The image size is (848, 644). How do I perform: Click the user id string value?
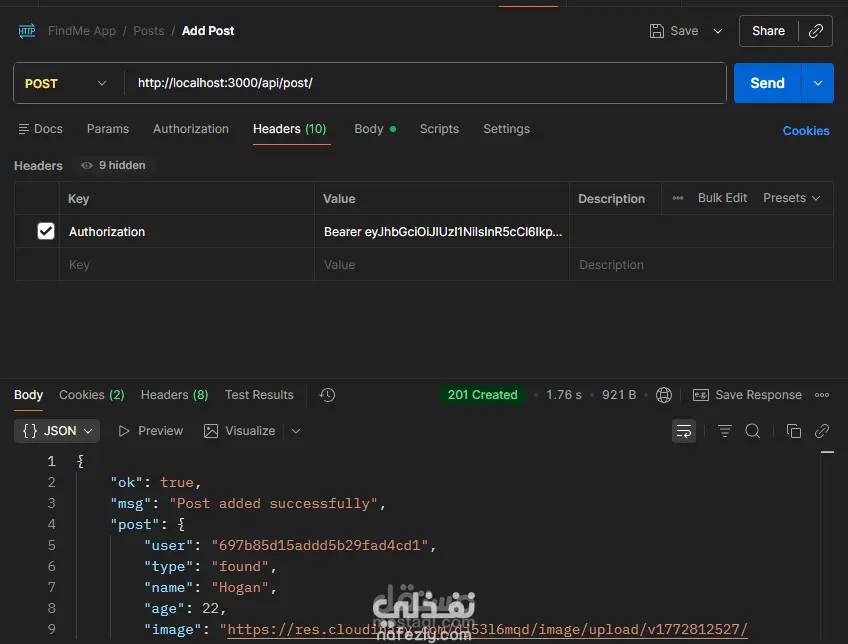point(320,545)
